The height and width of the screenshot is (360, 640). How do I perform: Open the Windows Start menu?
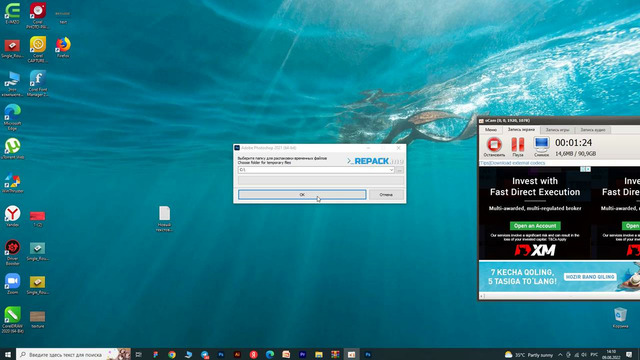point(8,354)
